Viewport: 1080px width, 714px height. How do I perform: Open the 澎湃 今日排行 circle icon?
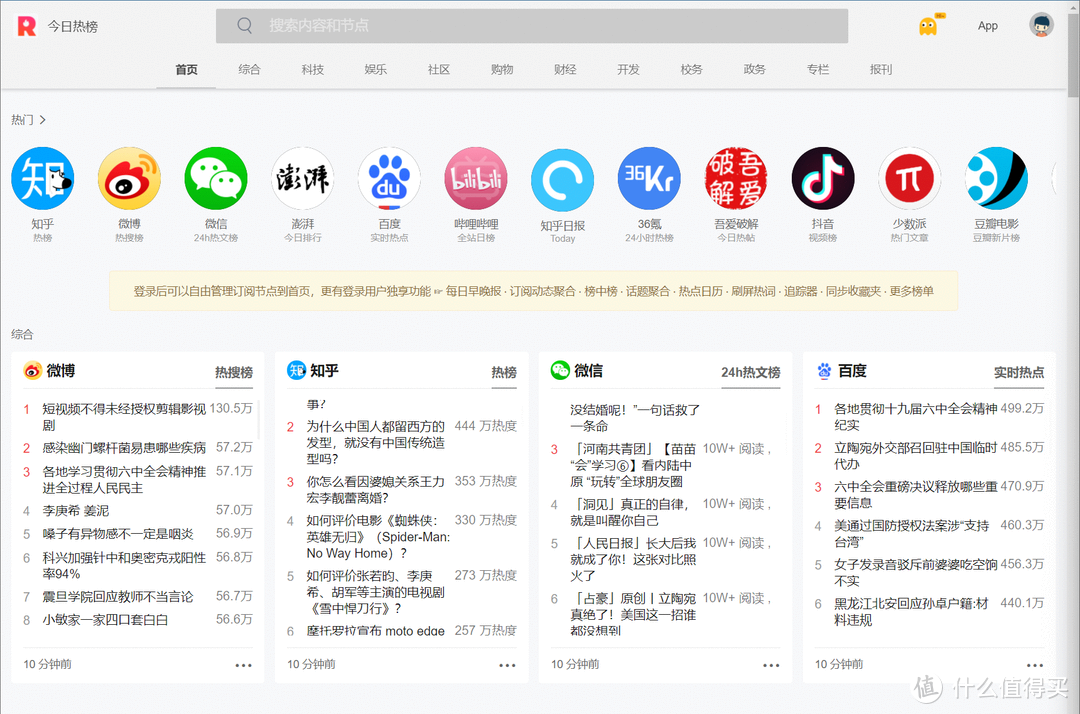303,179
